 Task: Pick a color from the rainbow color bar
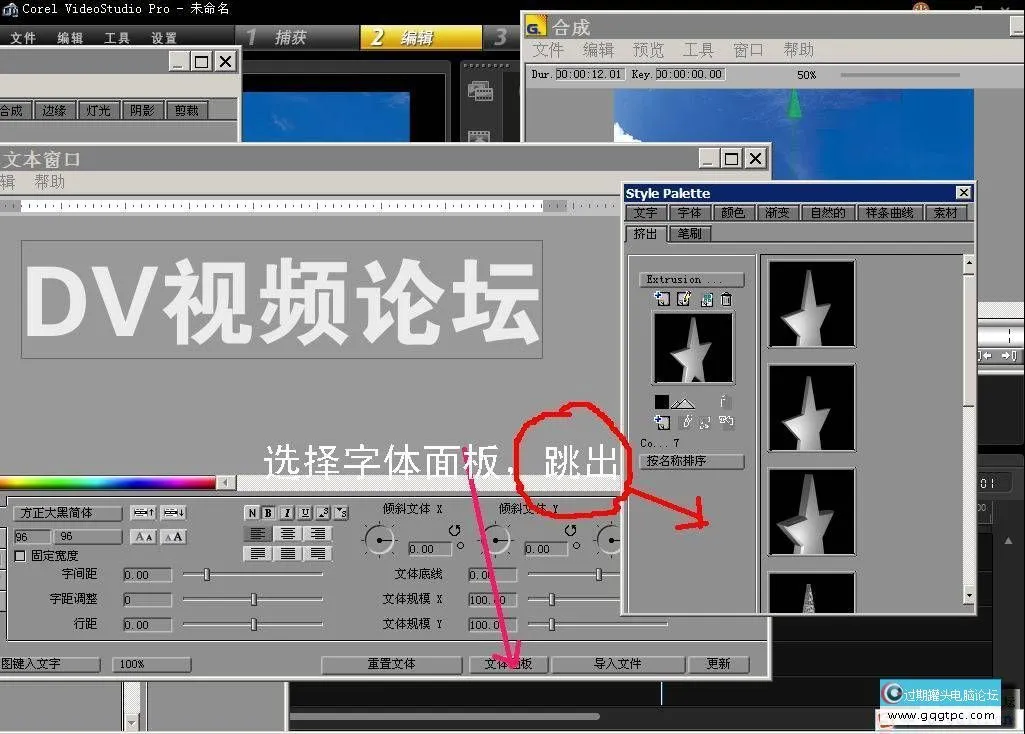tap(110, 480)
